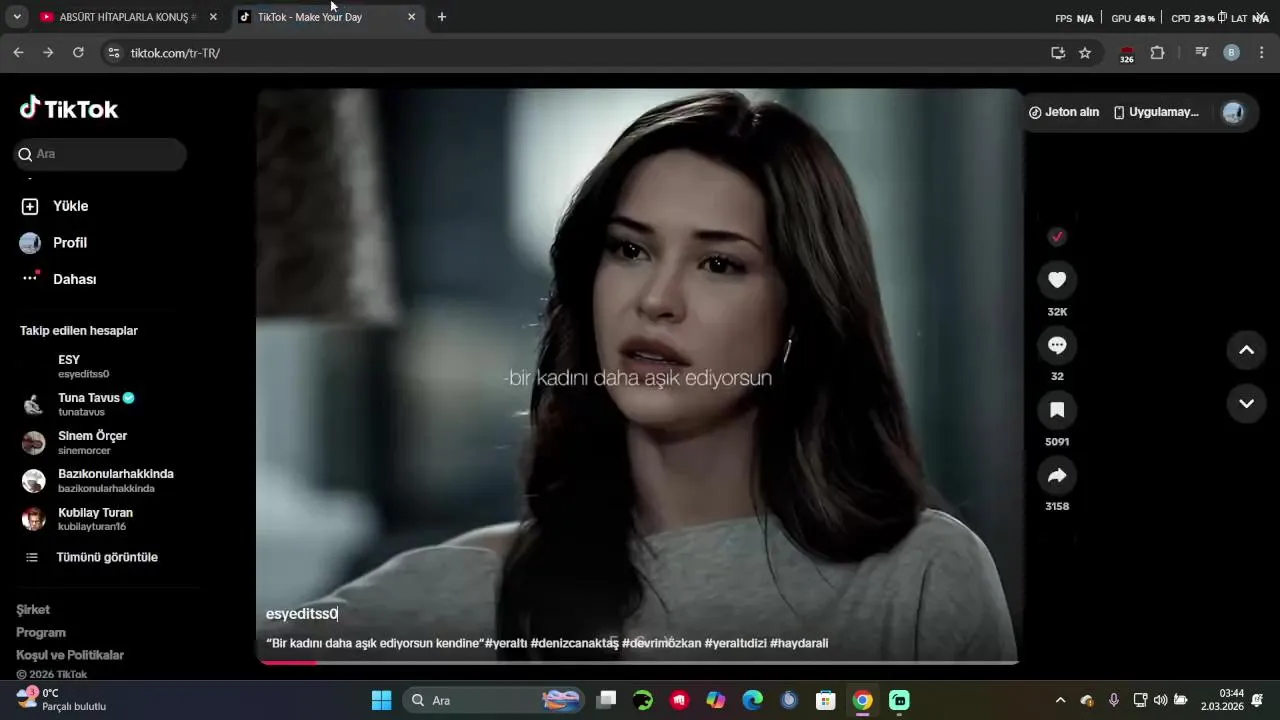Open the tab search dropdown arrow
The width and height of the screenshot is (1280, 720).
point(17,17)
